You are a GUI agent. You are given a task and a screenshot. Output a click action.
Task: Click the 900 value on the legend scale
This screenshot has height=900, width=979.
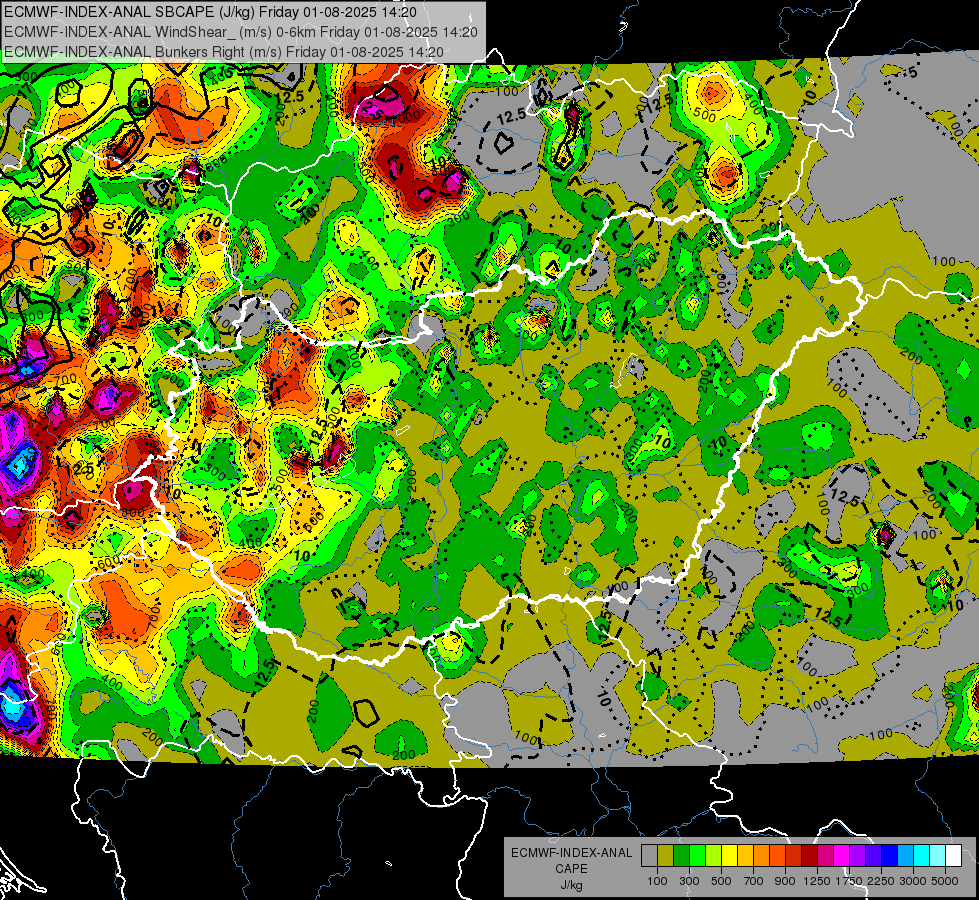point(785,881)
